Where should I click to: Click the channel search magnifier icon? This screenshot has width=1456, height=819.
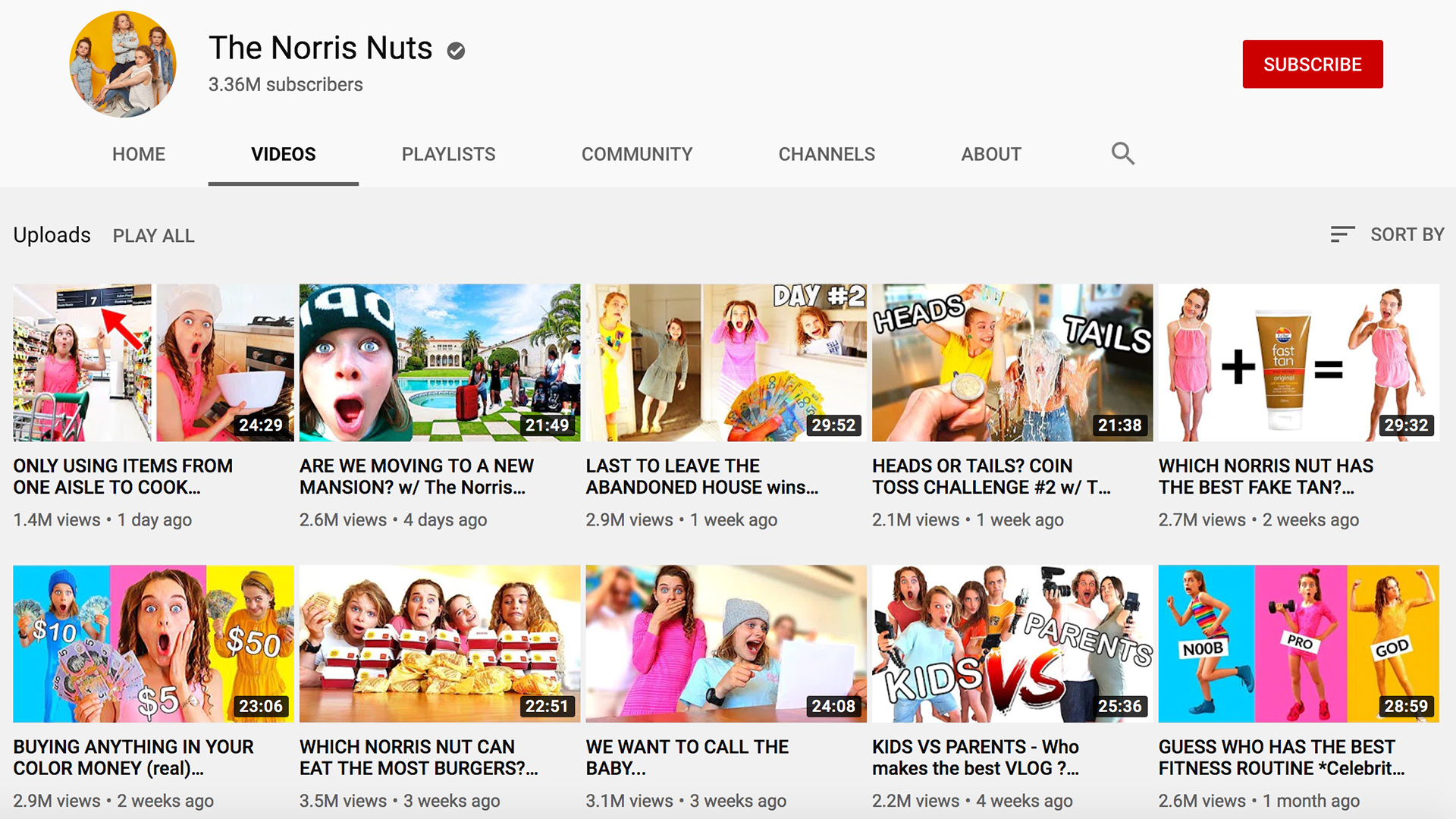click(x=1122, y=154)
